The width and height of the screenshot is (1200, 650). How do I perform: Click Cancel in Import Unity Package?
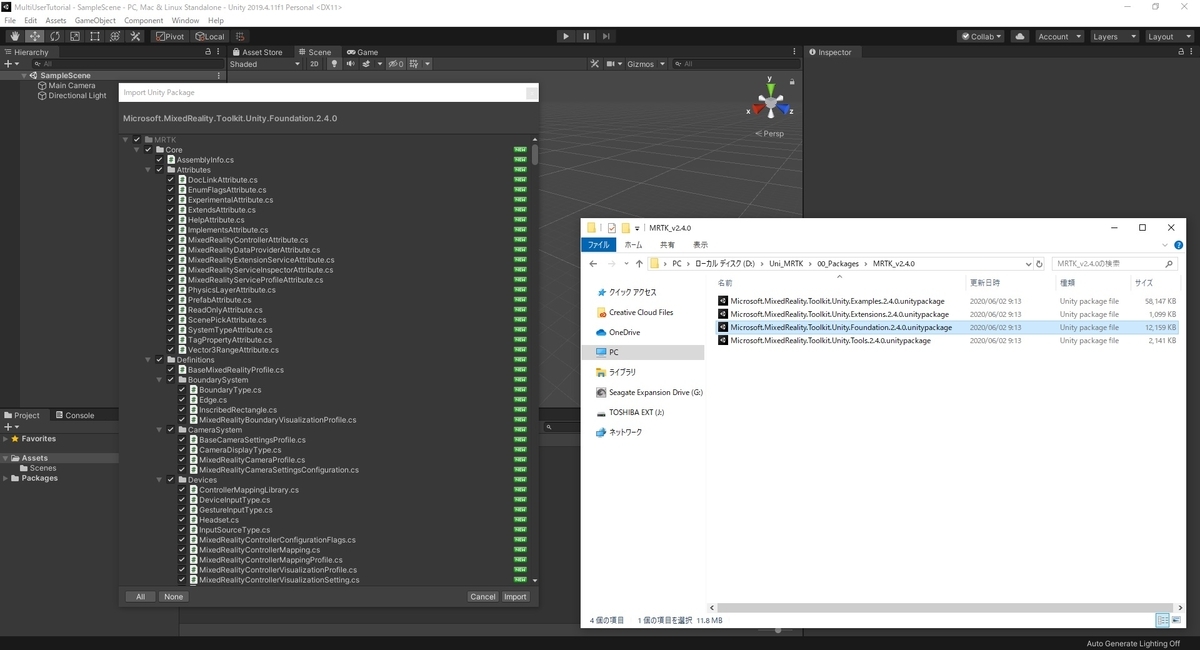pos(483,596)
